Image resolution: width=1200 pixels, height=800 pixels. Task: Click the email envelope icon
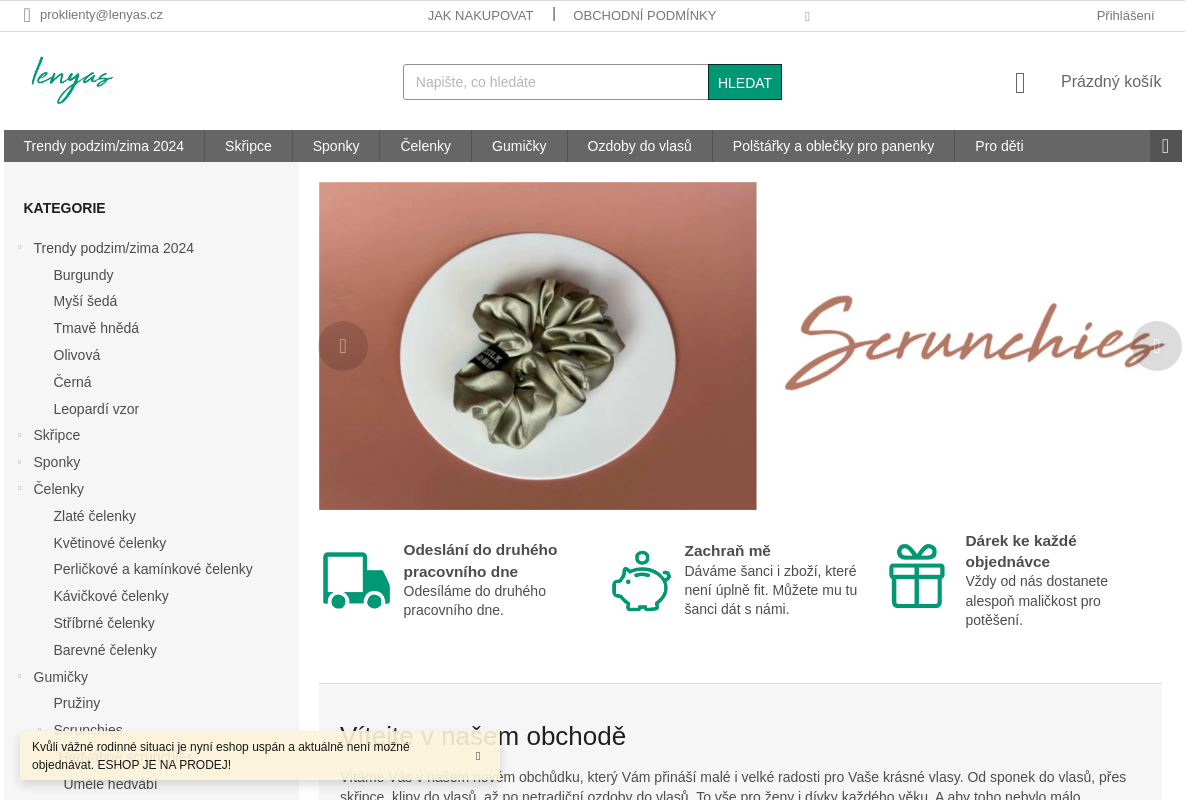coord(27,15)
